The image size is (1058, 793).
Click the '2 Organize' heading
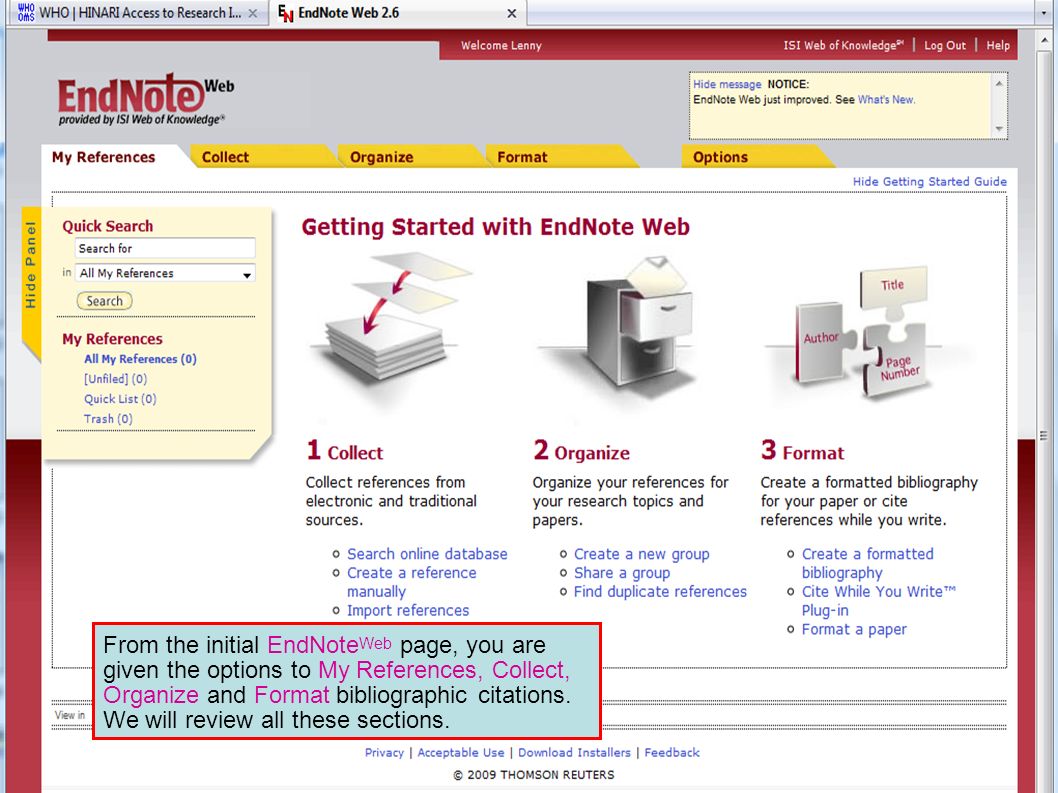coord(582,451)
